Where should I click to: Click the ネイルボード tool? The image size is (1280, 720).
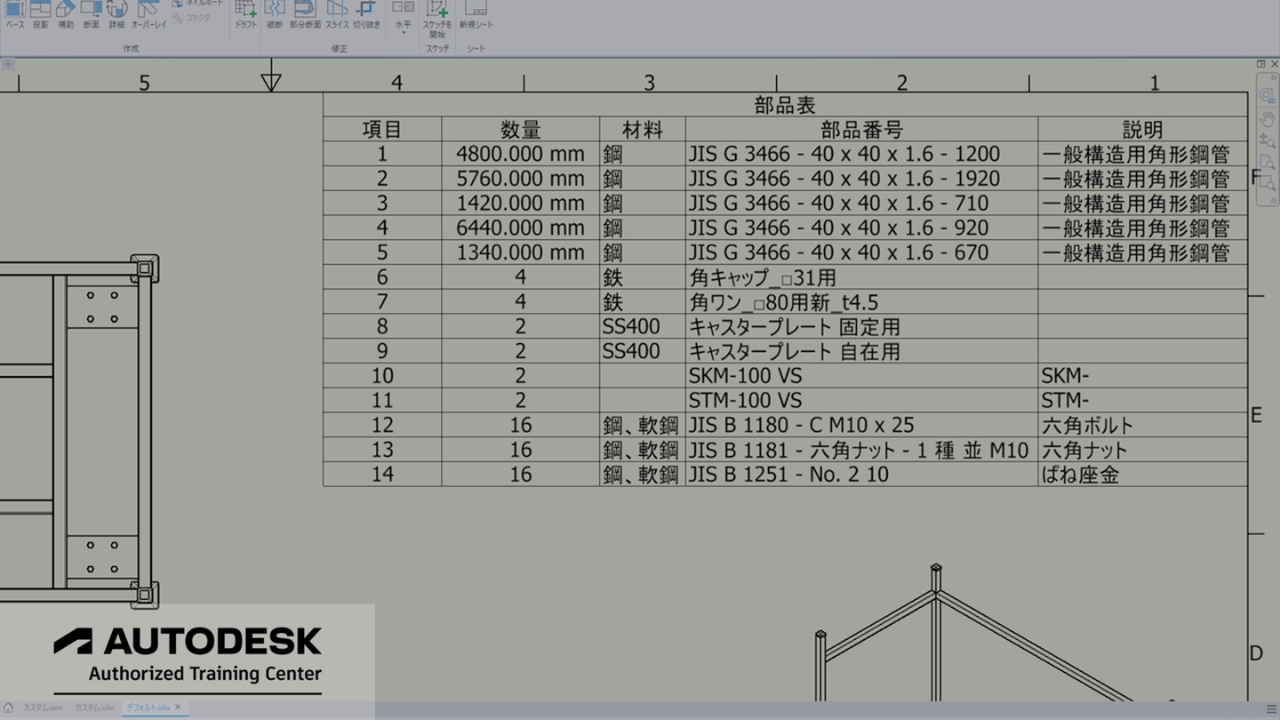pos(198,3)
